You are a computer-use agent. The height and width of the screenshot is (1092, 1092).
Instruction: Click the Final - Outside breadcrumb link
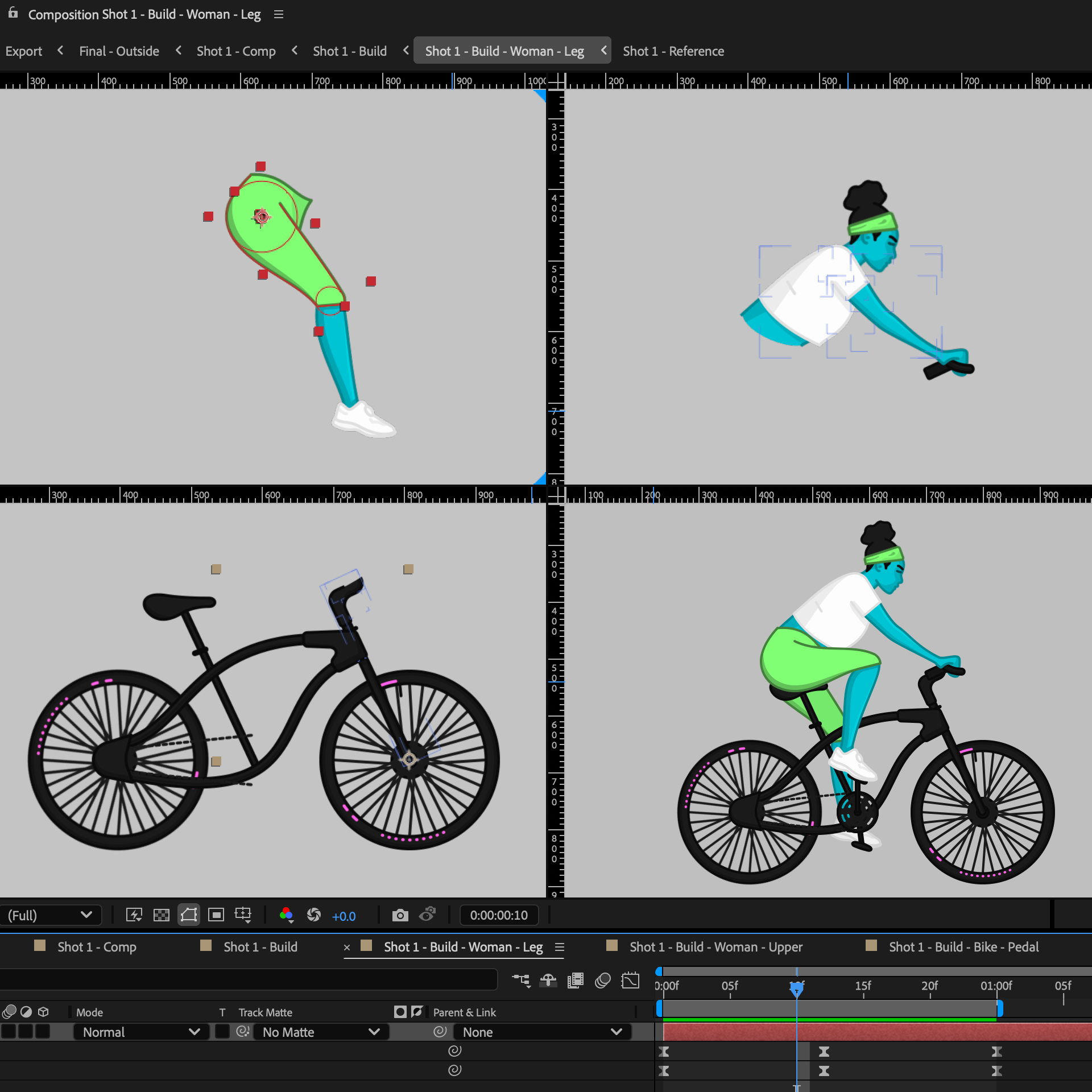click(x=119, y=51)
